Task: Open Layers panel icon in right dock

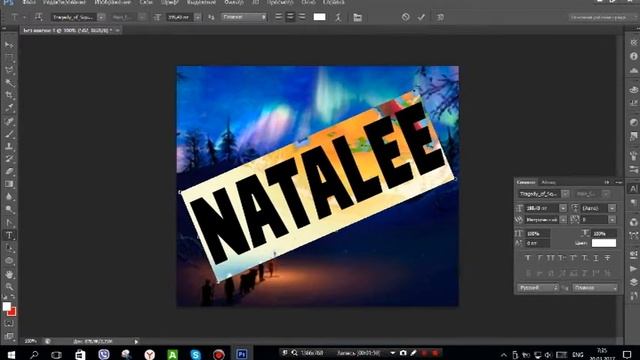Action: (633, 282)
